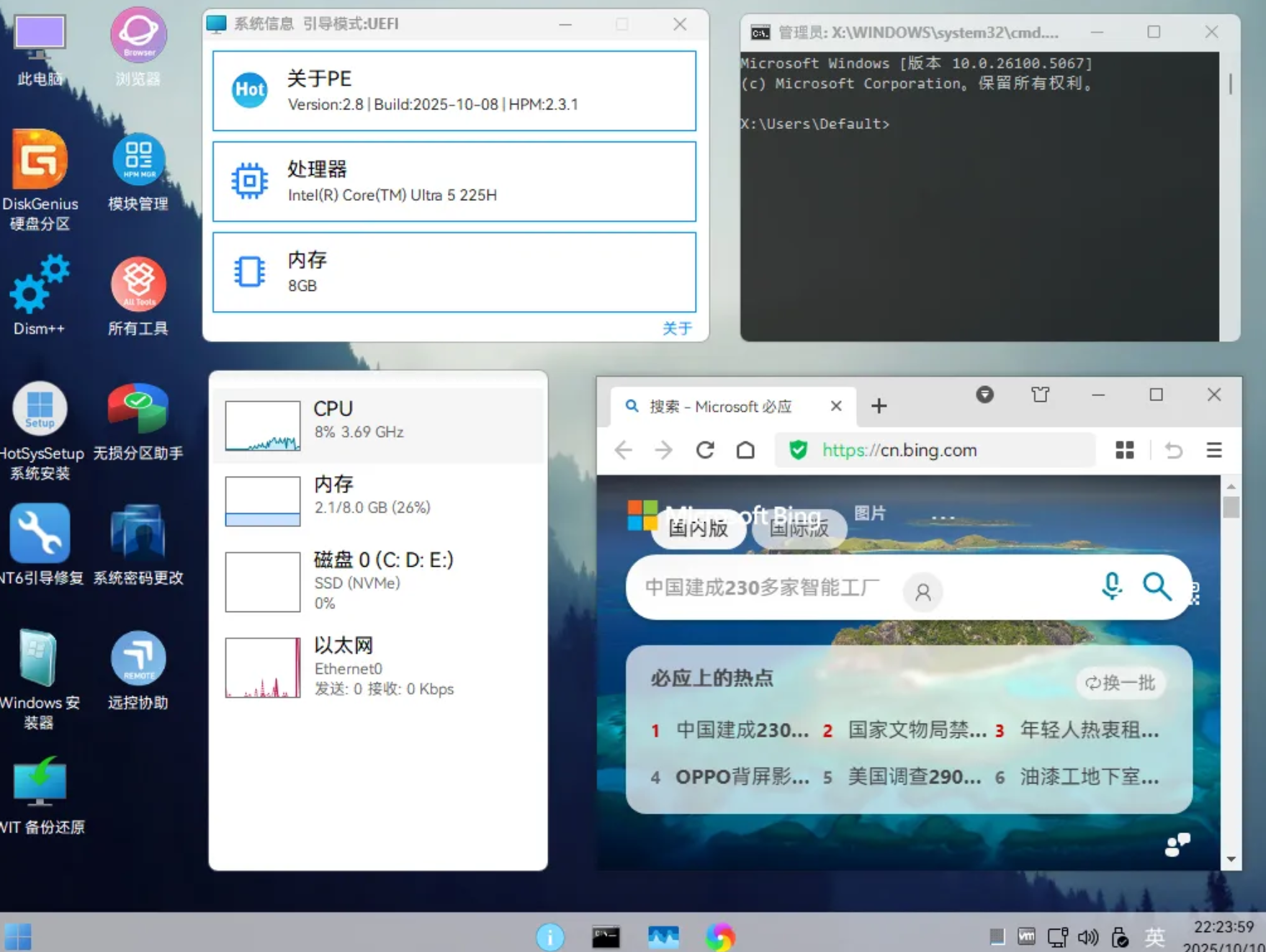The width and height of the screenshot is (1266, 952).
Task: Open the browser hamburger menu
Action: 1214,450
